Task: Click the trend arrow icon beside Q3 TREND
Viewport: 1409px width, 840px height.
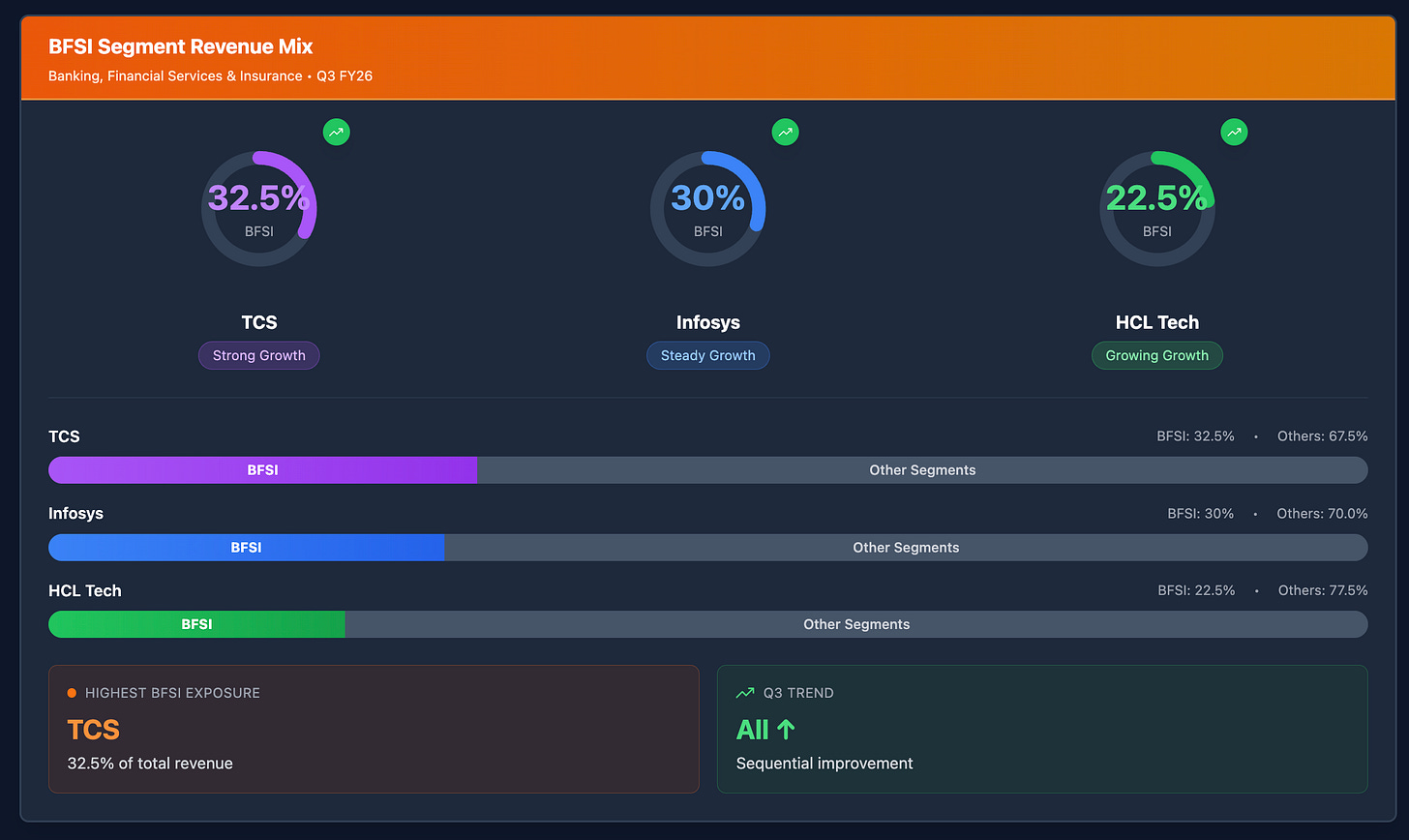Action: [x=745, y=693]
